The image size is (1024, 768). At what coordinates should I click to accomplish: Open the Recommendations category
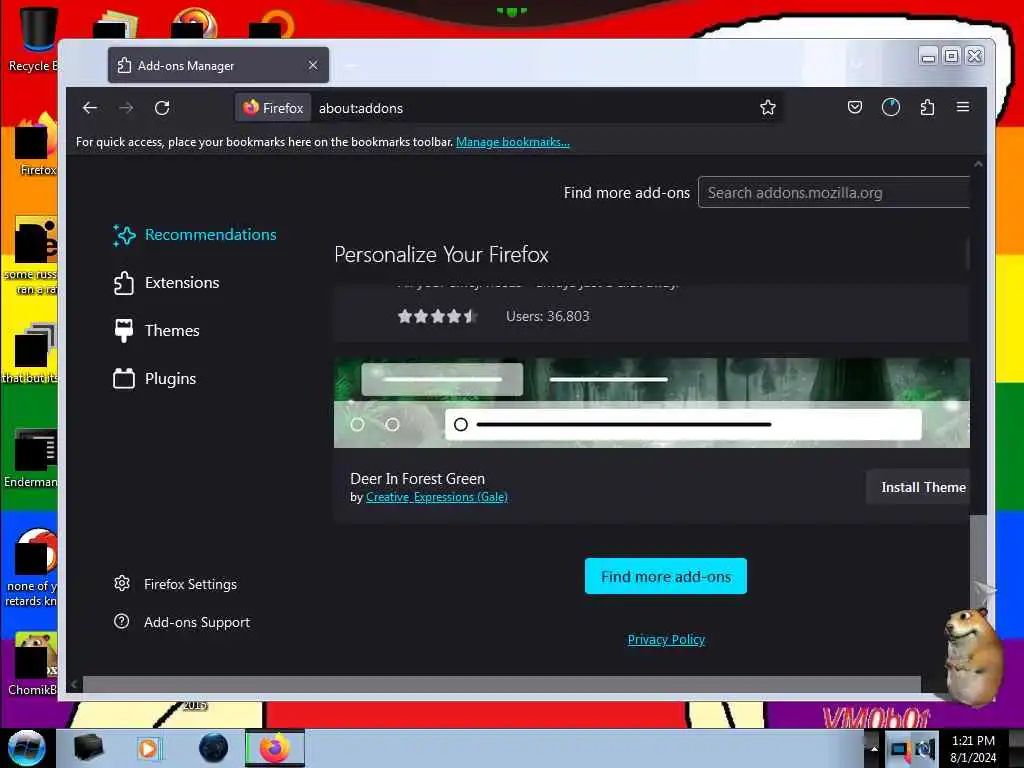coord(195,234)
